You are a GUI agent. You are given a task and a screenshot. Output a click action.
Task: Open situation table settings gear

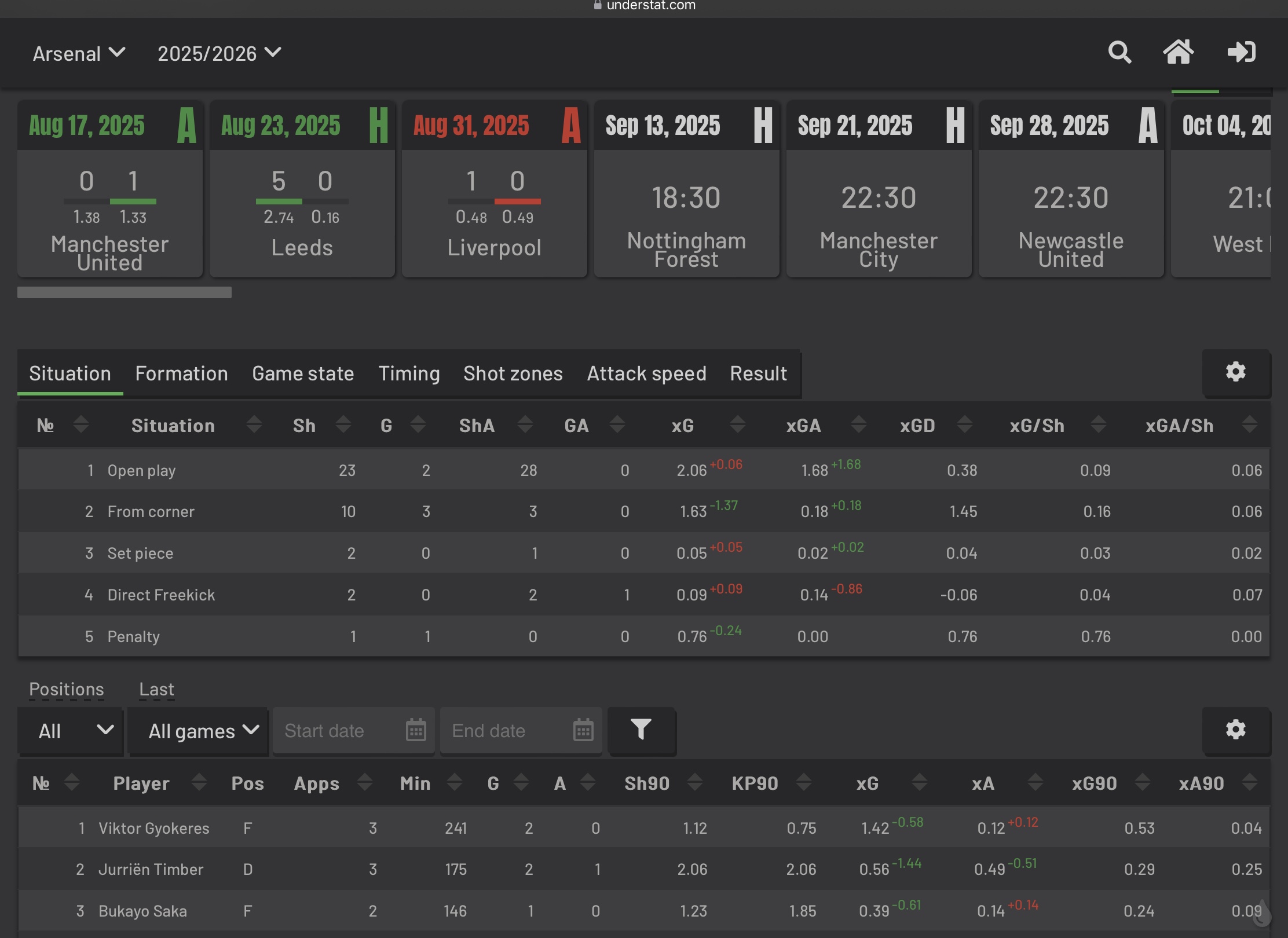(x=1235, y=372)
